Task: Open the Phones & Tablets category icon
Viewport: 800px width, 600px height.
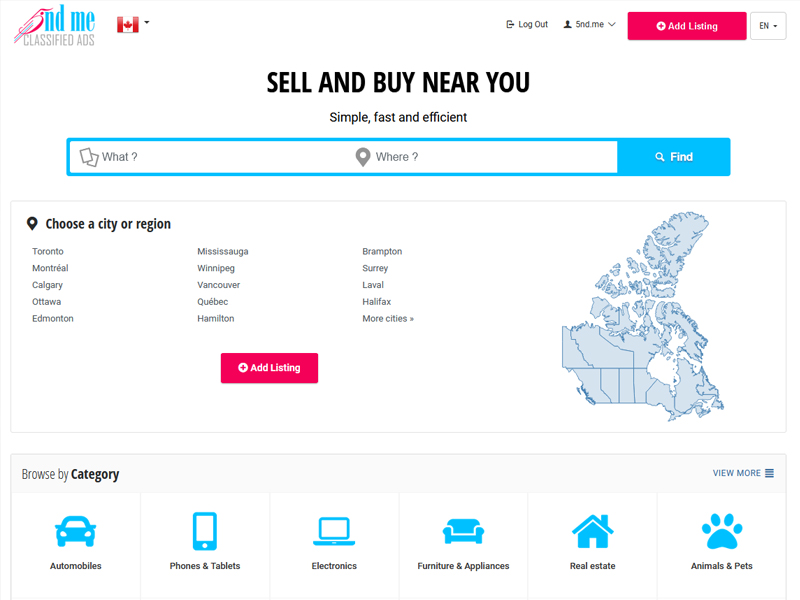Action: [205, 530]
